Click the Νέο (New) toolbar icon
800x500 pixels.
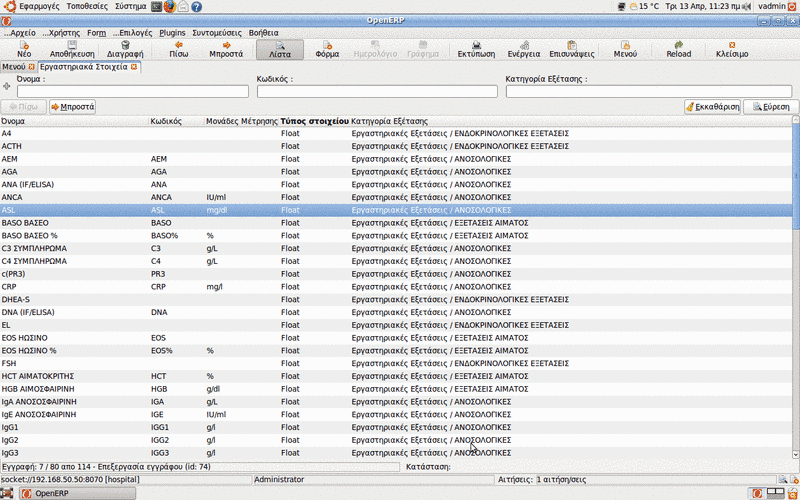24,45
